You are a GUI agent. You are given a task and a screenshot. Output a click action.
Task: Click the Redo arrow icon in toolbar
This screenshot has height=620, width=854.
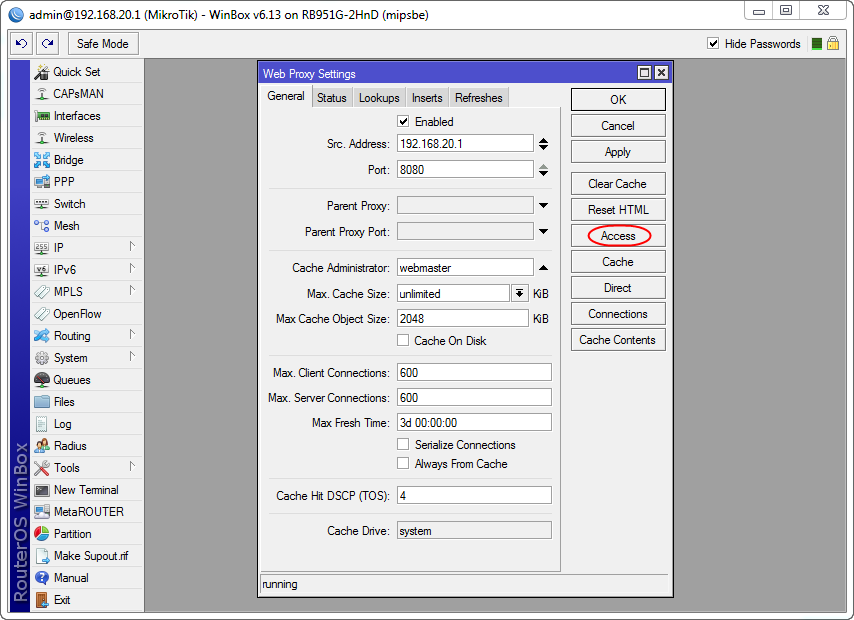47,44
